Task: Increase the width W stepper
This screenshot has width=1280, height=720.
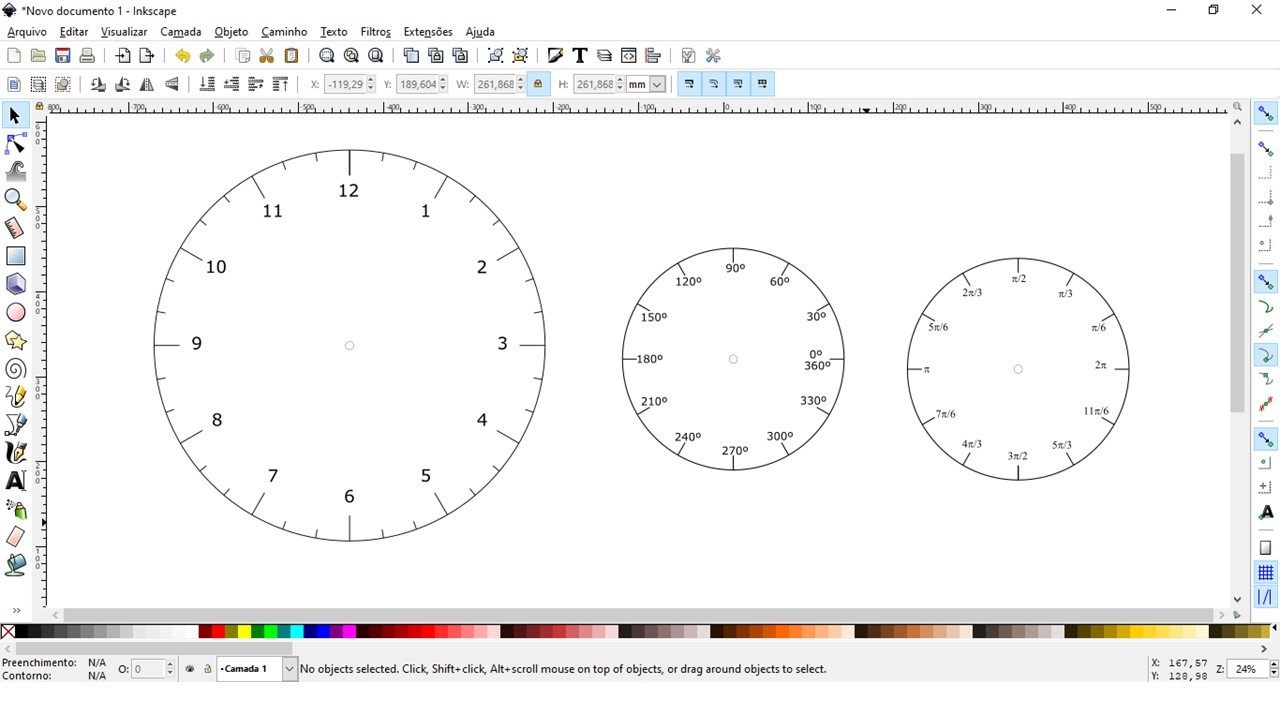Action: (520, 80)
